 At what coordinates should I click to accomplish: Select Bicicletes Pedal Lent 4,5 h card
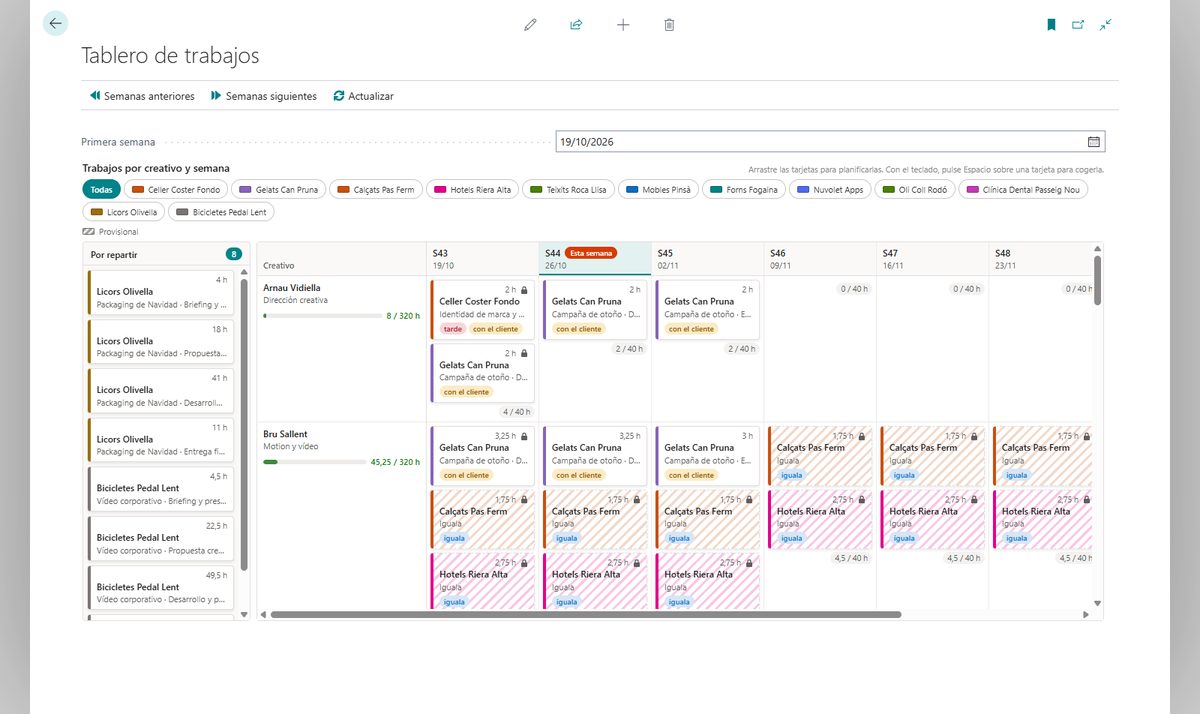(160, 489)
